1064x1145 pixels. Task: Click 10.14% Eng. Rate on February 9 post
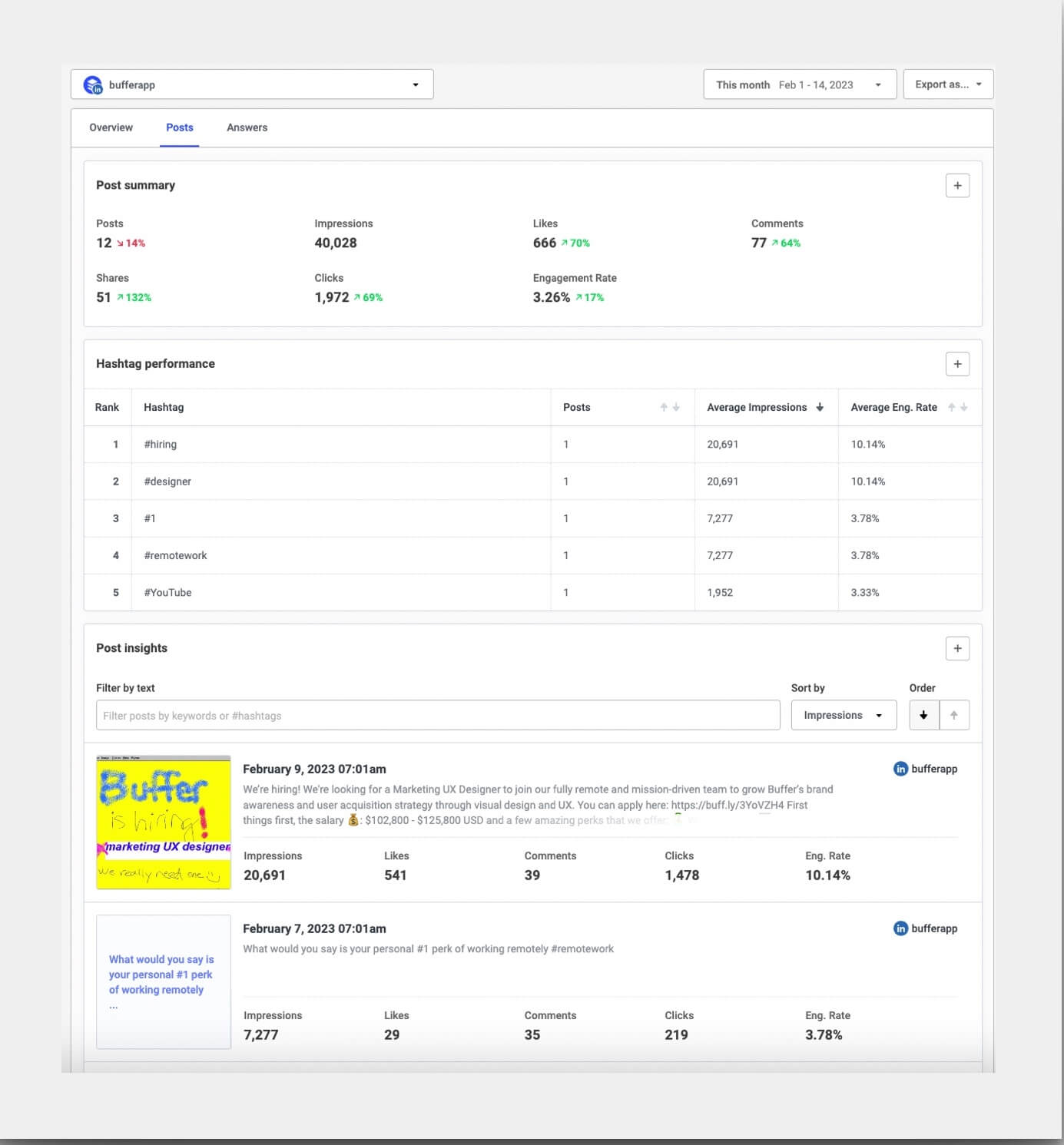coord(827,875)
